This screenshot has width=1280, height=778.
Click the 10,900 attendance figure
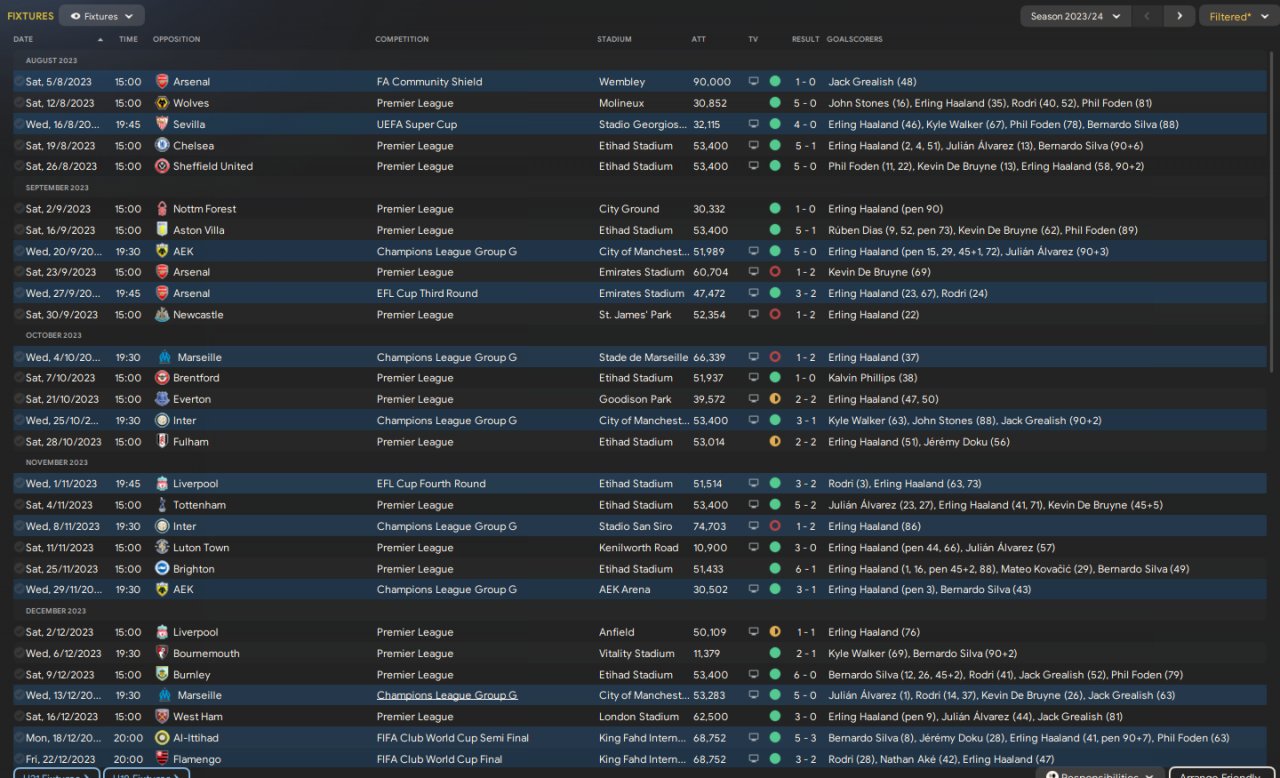click(710, 547)
